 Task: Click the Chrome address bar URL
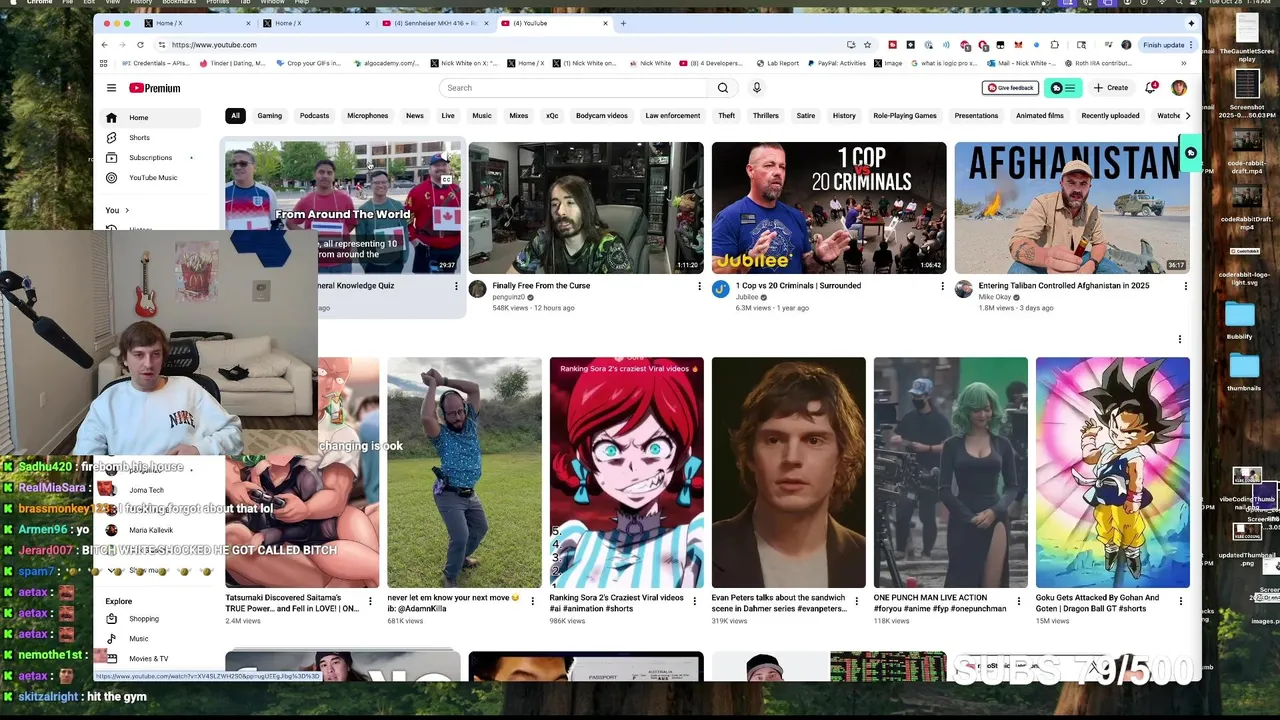(x=214, y=45)
